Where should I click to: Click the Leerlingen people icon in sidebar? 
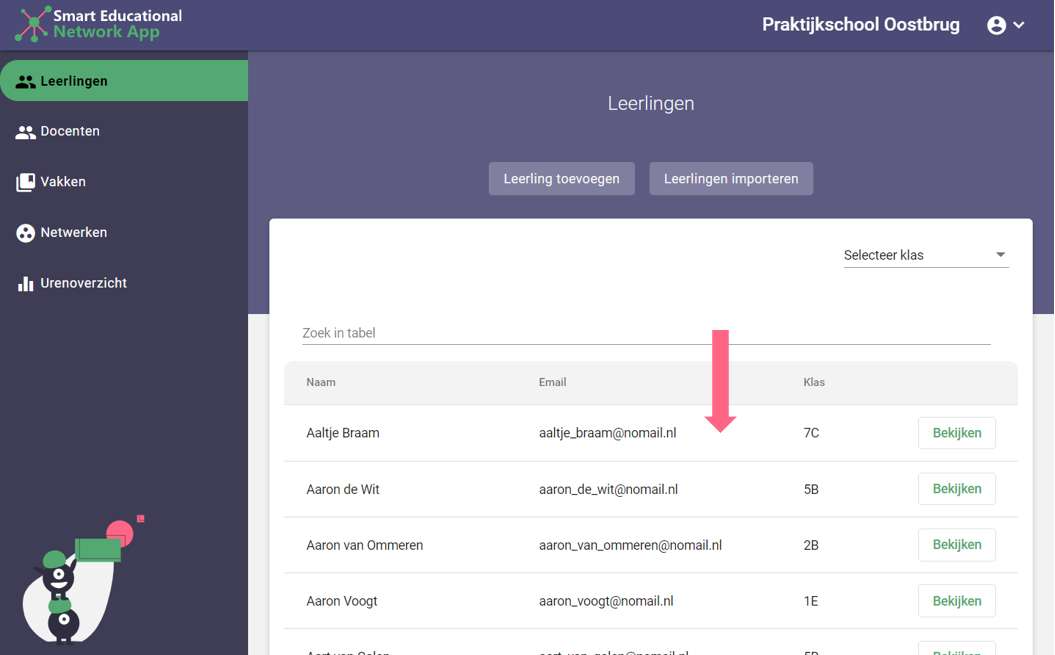coord(25,81)
